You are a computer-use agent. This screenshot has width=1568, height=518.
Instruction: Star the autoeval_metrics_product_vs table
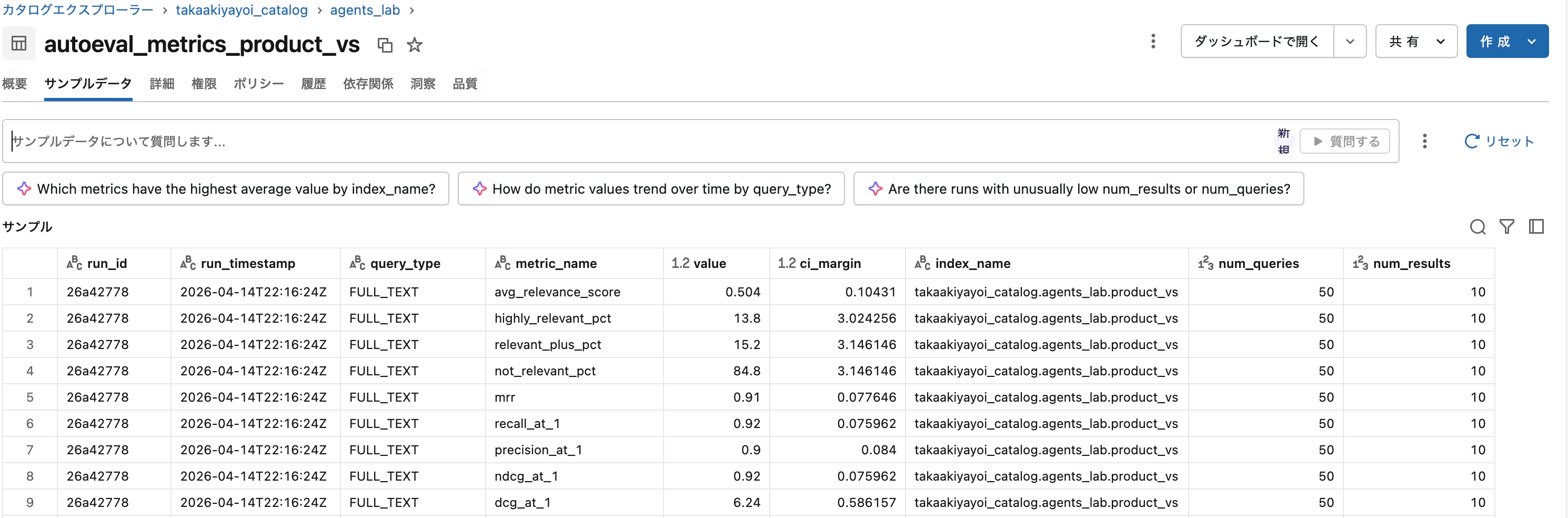click(415, 44)
